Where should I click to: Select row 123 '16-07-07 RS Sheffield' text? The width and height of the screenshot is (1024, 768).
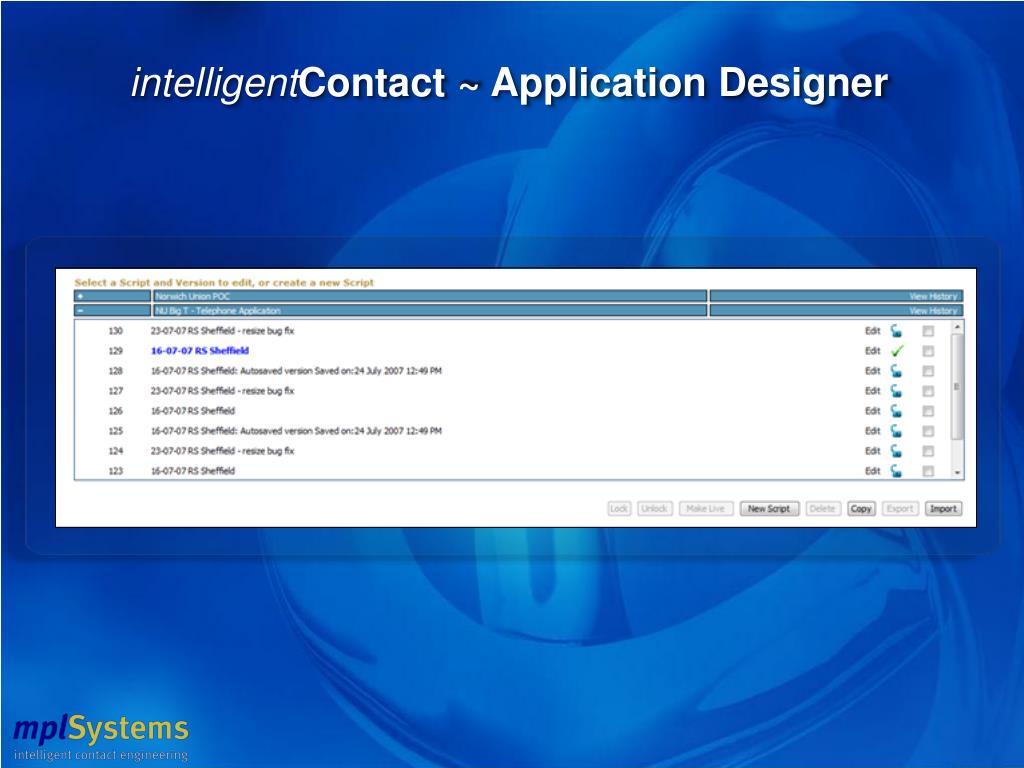193,471
